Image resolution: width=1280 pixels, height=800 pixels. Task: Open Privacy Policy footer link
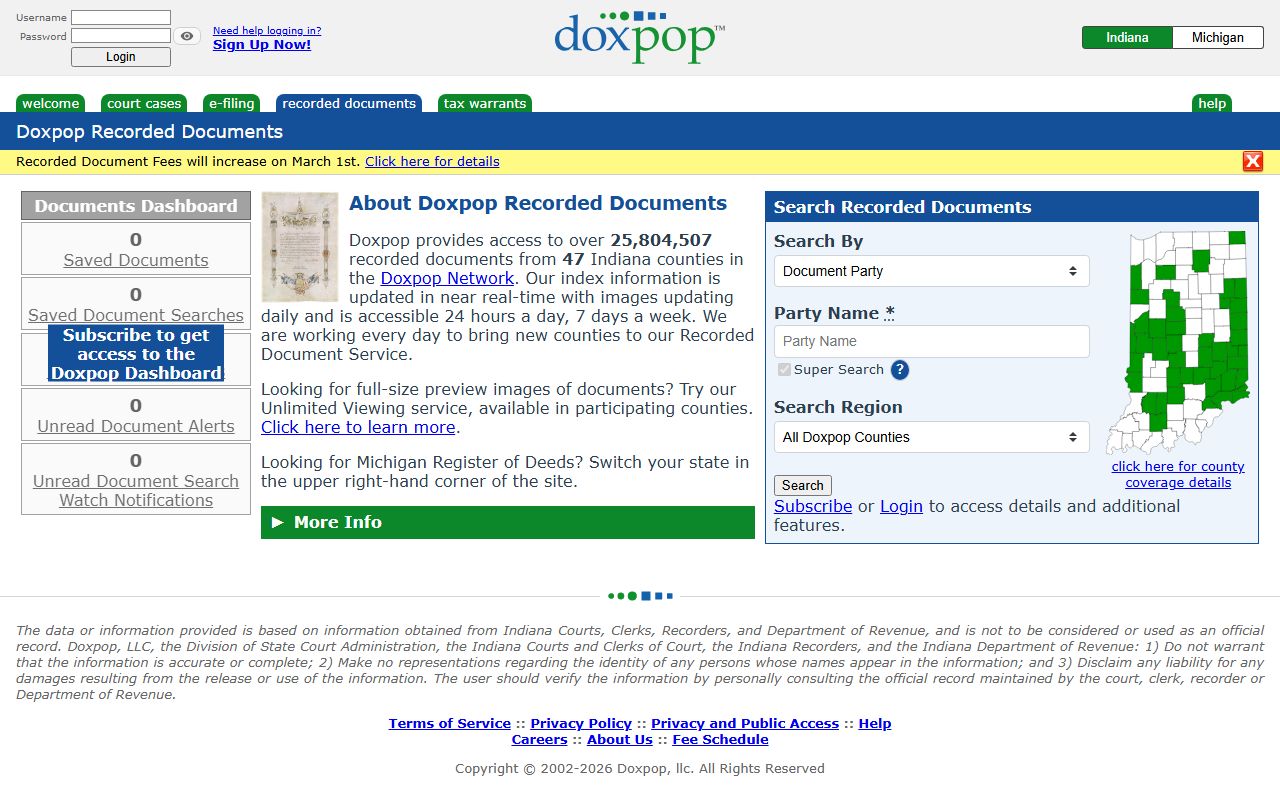click(581, 724)
